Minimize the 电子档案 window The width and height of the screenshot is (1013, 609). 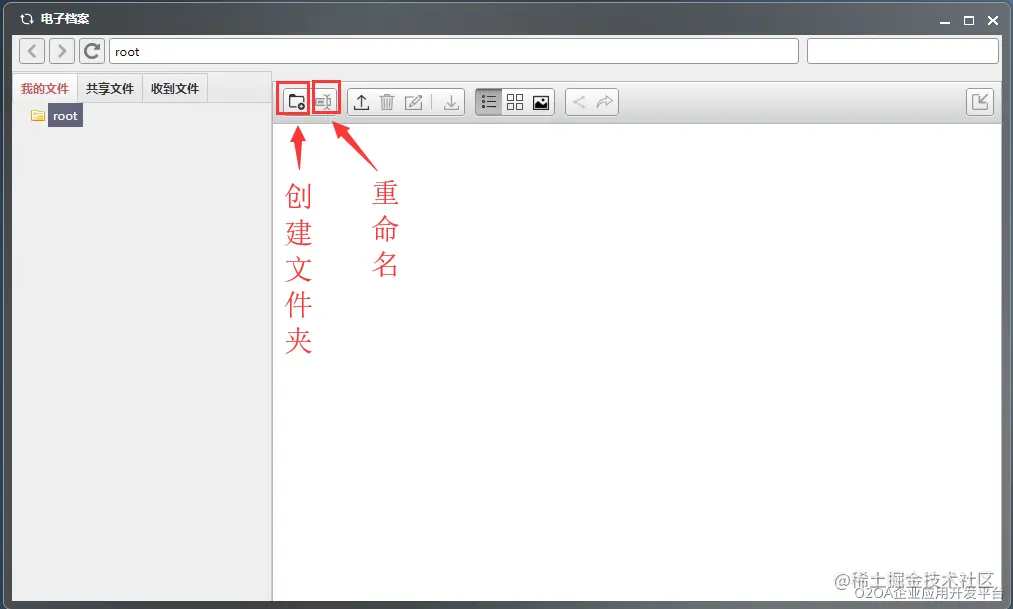click(x=945, y=21)
